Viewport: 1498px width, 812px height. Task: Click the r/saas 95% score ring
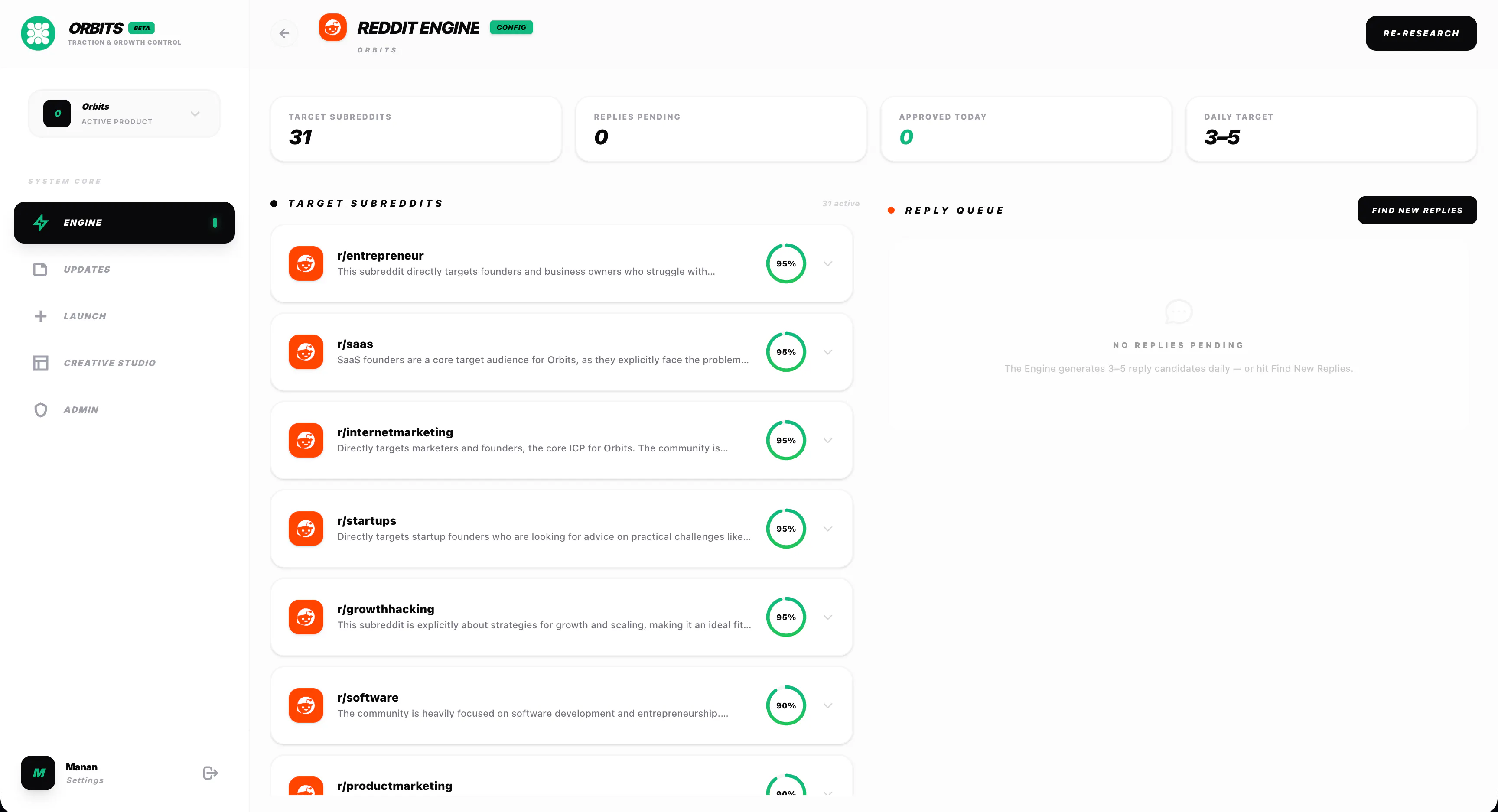(786, 352)
